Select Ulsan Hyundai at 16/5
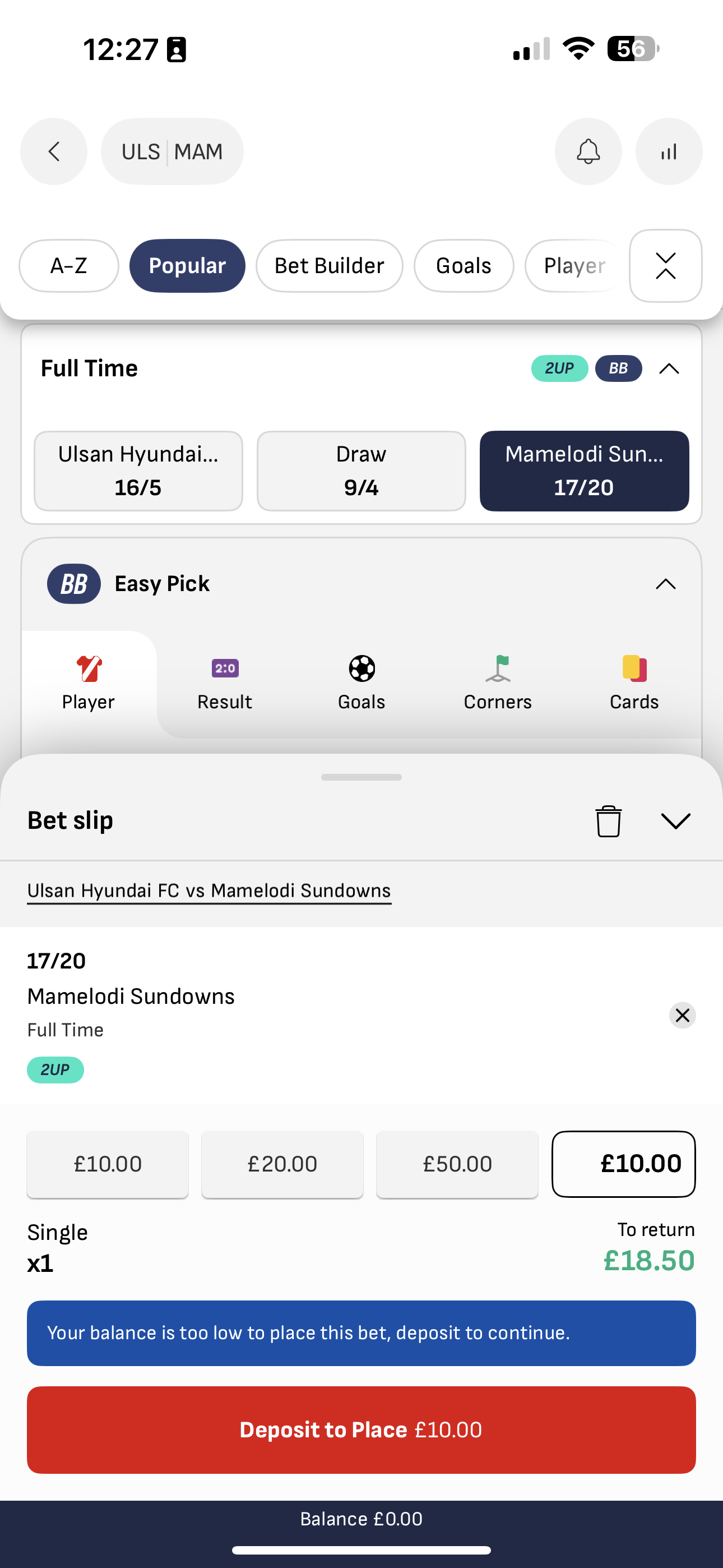 [137, 471]
